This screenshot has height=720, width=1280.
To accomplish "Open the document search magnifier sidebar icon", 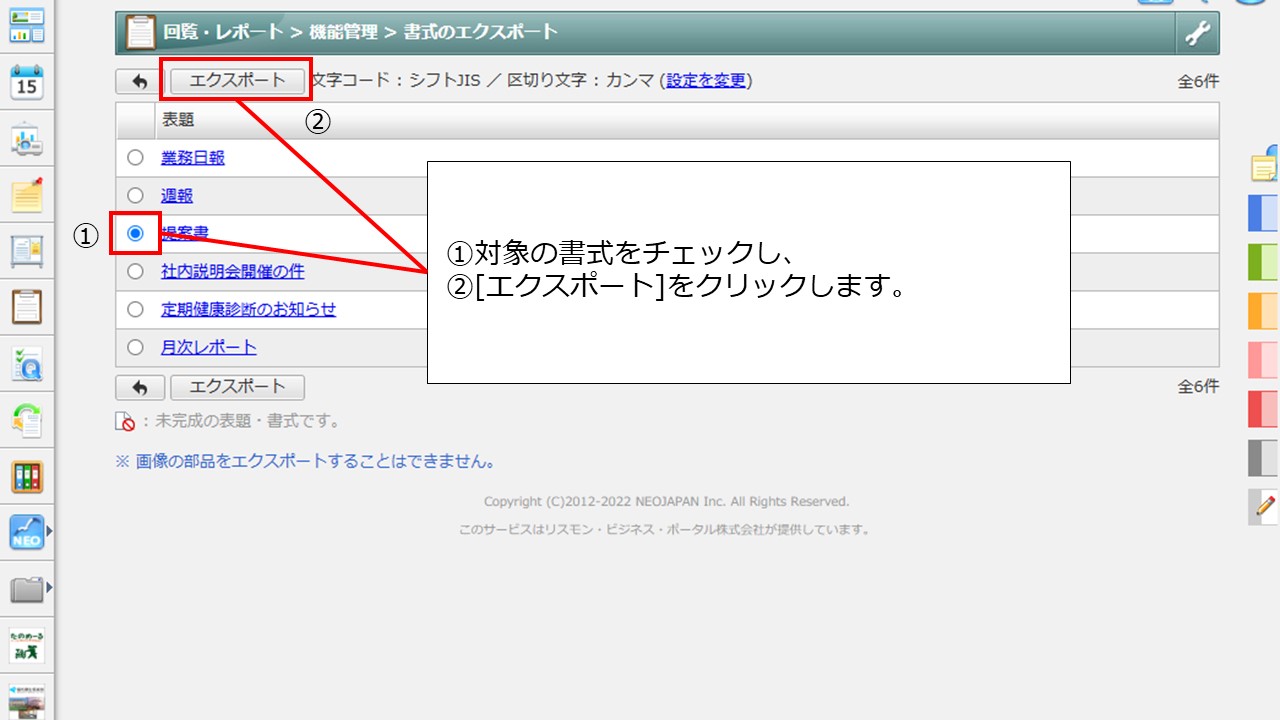I will (27, 364).
